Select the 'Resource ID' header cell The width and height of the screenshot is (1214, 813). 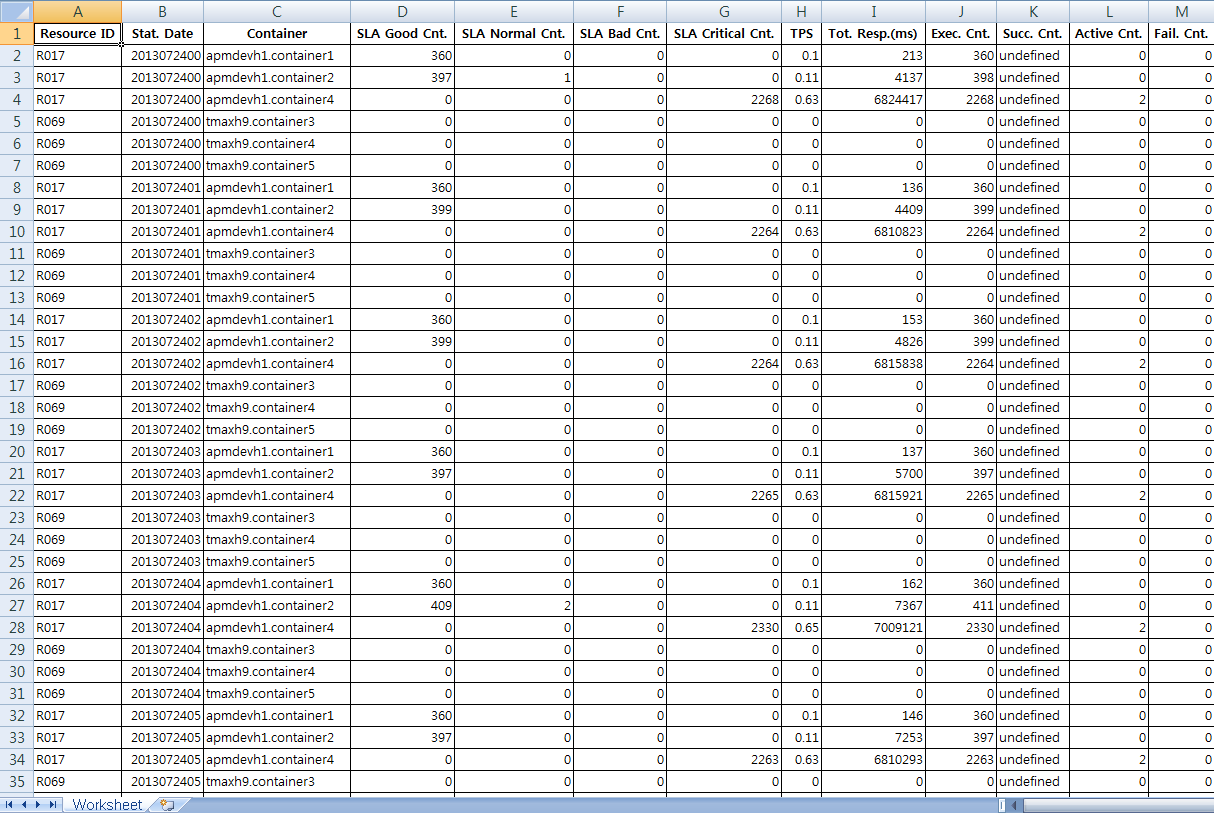click(x=77, y=33)
